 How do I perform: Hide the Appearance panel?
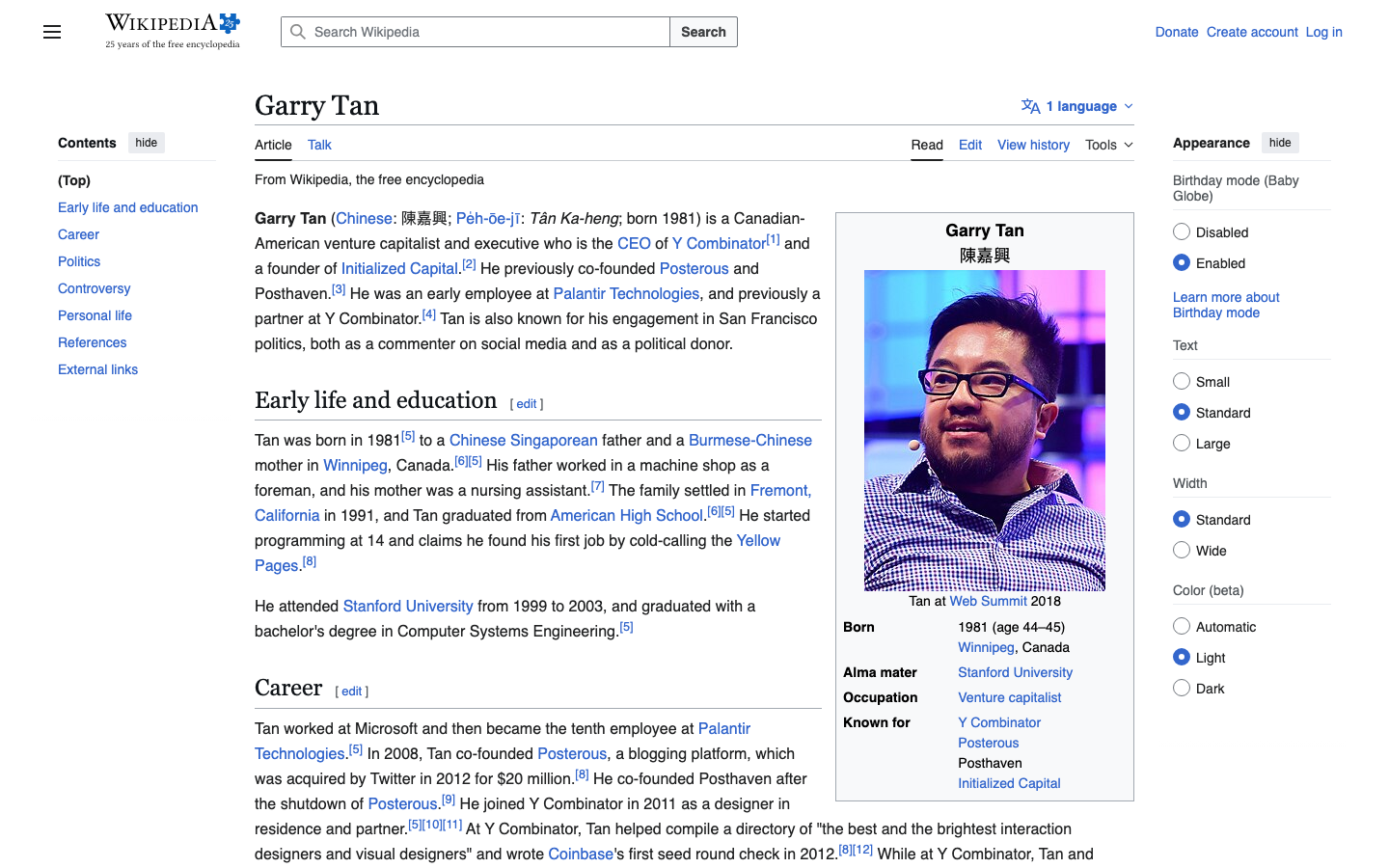(1280, 143)
